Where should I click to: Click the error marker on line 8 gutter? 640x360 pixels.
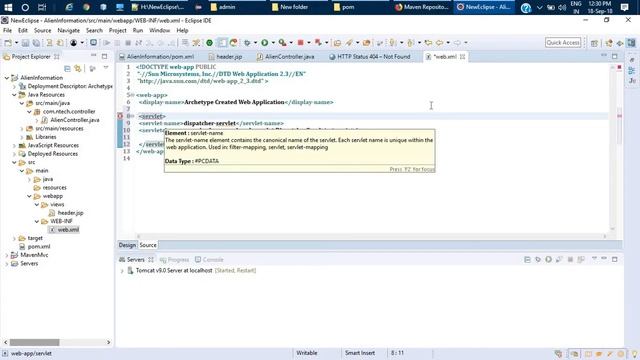coord(120,116)
